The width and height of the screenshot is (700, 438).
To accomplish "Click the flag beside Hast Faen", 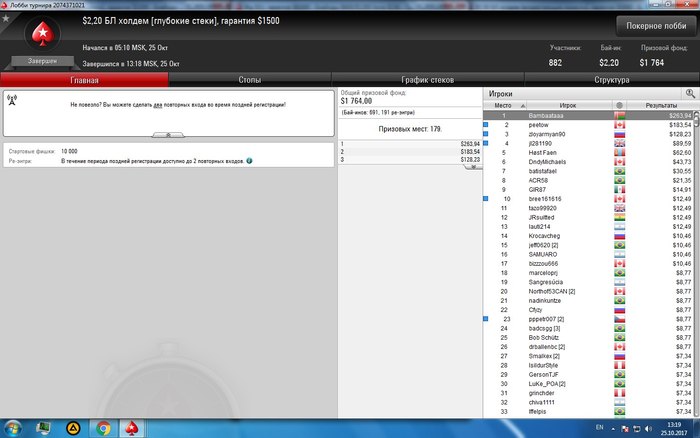I will 619,153.
